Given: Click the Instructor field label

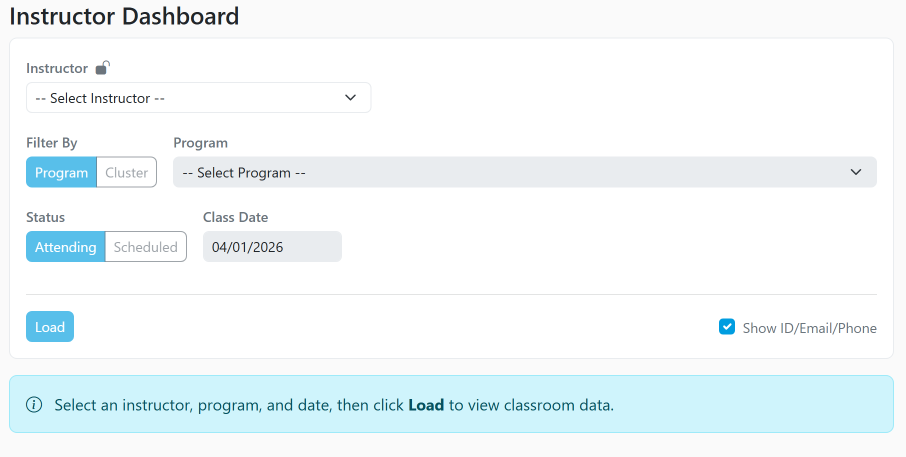Looking at the screenshot, I should [57, 69].
